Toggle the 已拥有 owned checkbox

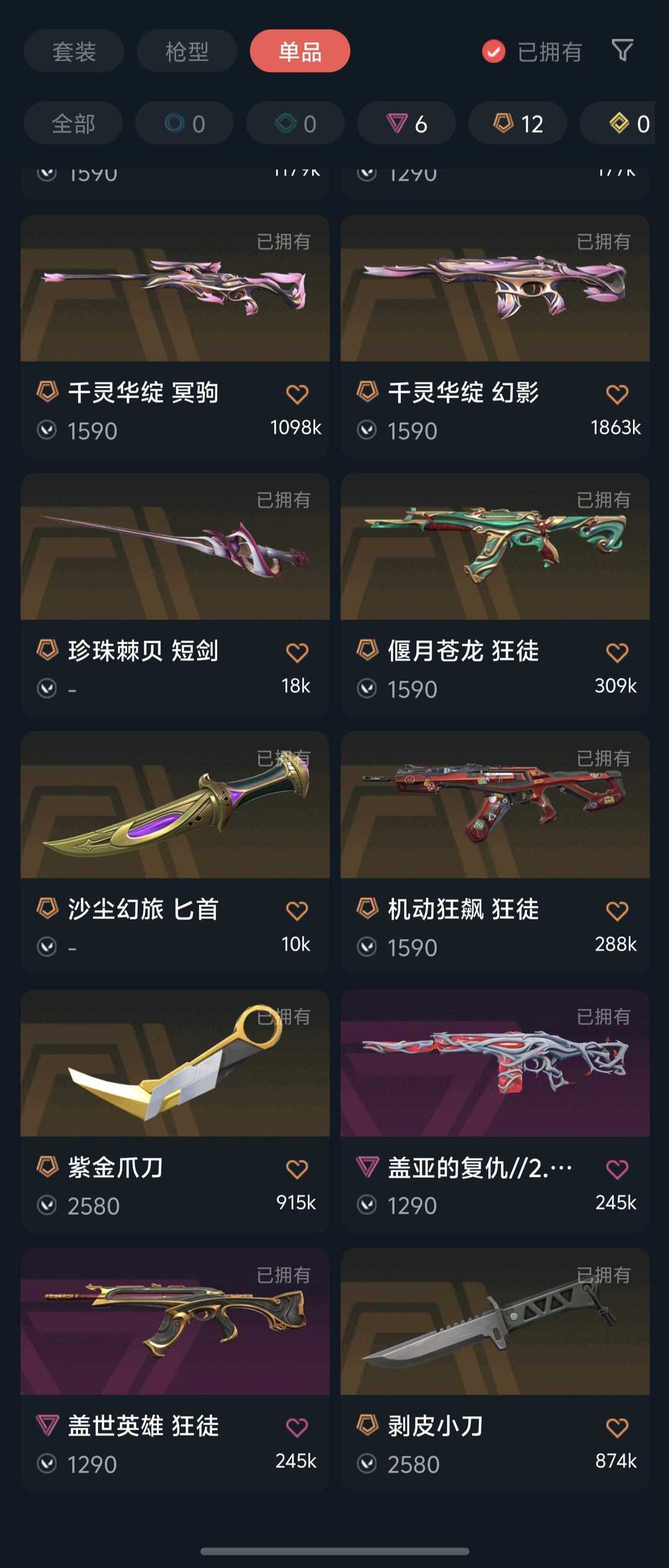[494, 51]
